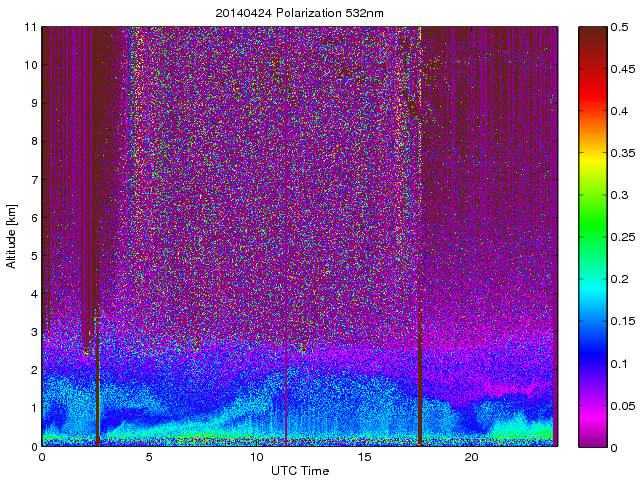Click the x-axis tick label '10'
The height and width of the screenshot is (480, 640).
pyautogui.click(x=256, y=457)
